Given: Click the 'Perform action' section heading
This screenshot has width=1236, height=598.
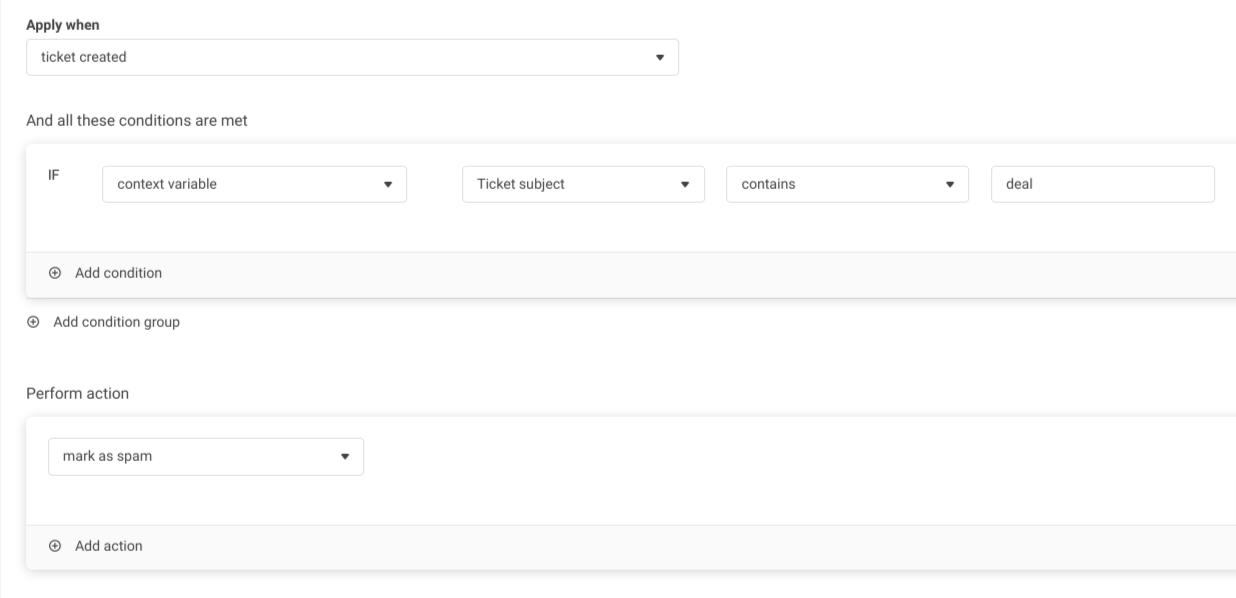Looking at the screenshot, I should pos(78,394).
